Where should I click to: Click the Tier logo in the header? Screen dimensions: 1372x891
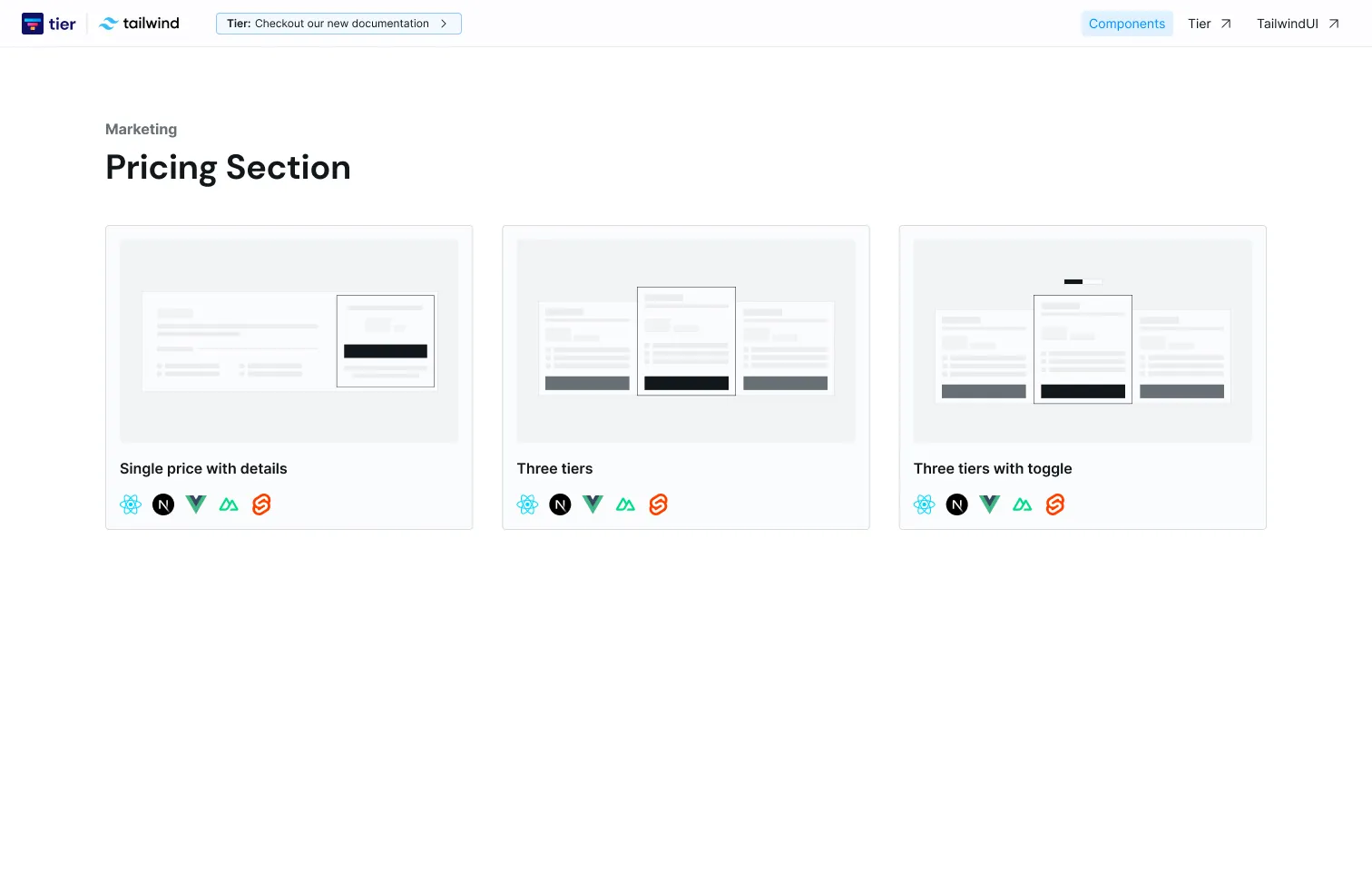[x=48, y=23]
